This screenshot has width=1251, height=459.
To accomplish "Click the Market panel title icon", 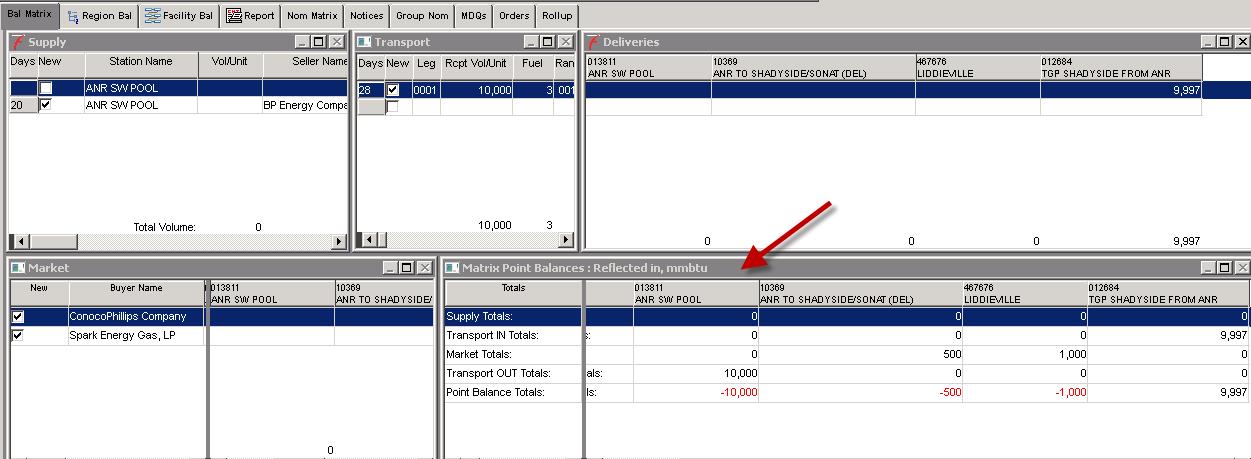I will pos(18,268).
